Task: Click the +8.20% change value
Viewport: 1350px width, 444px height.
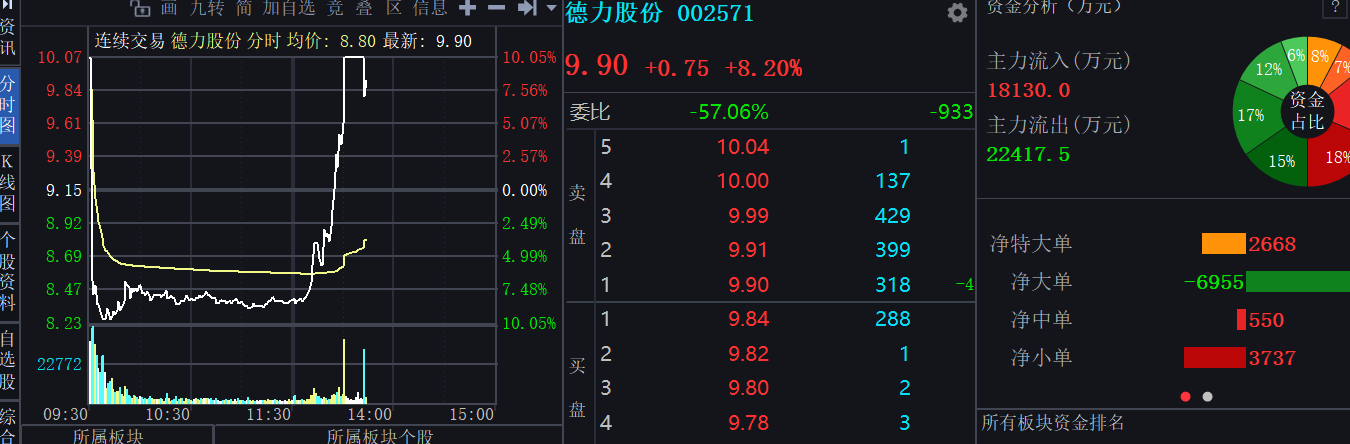Action: 763,68
